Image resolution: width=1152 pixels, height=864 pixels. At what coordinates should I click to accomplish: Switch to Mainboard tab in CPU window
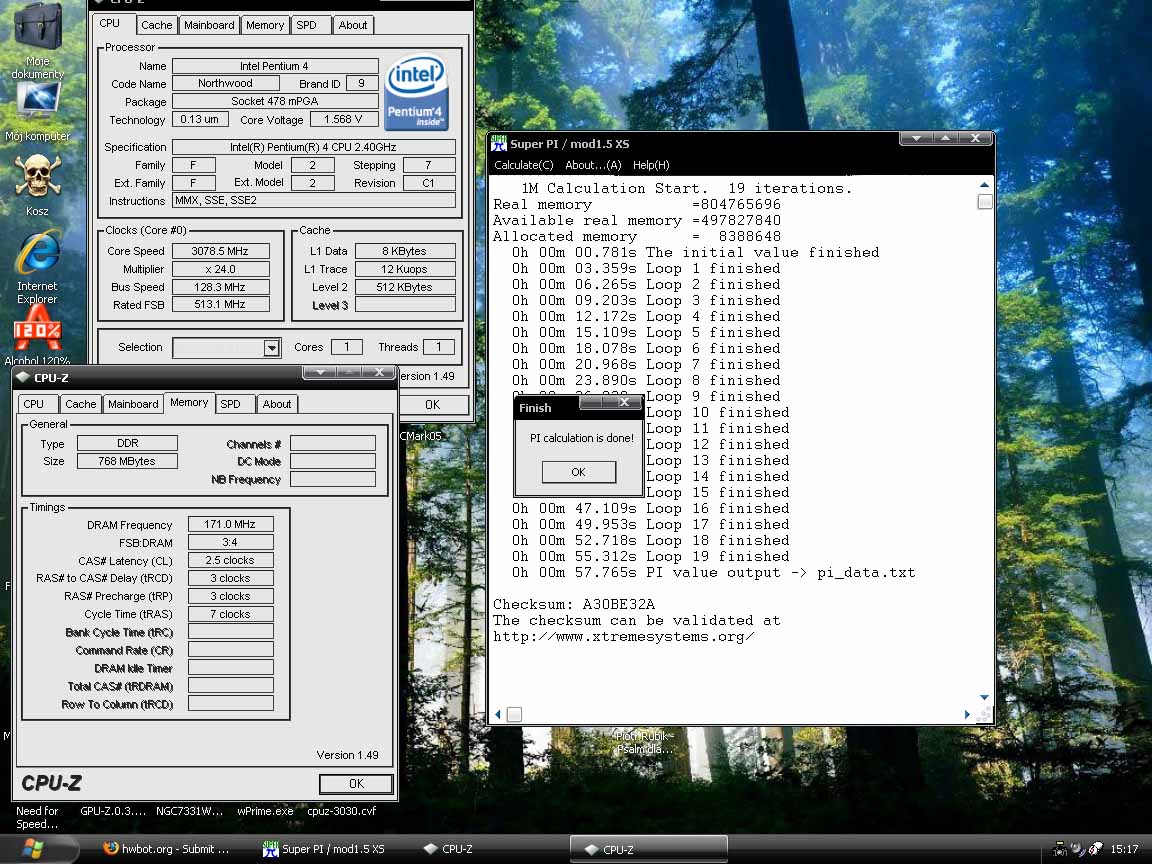pyautogui.click(x=209, y=25)
